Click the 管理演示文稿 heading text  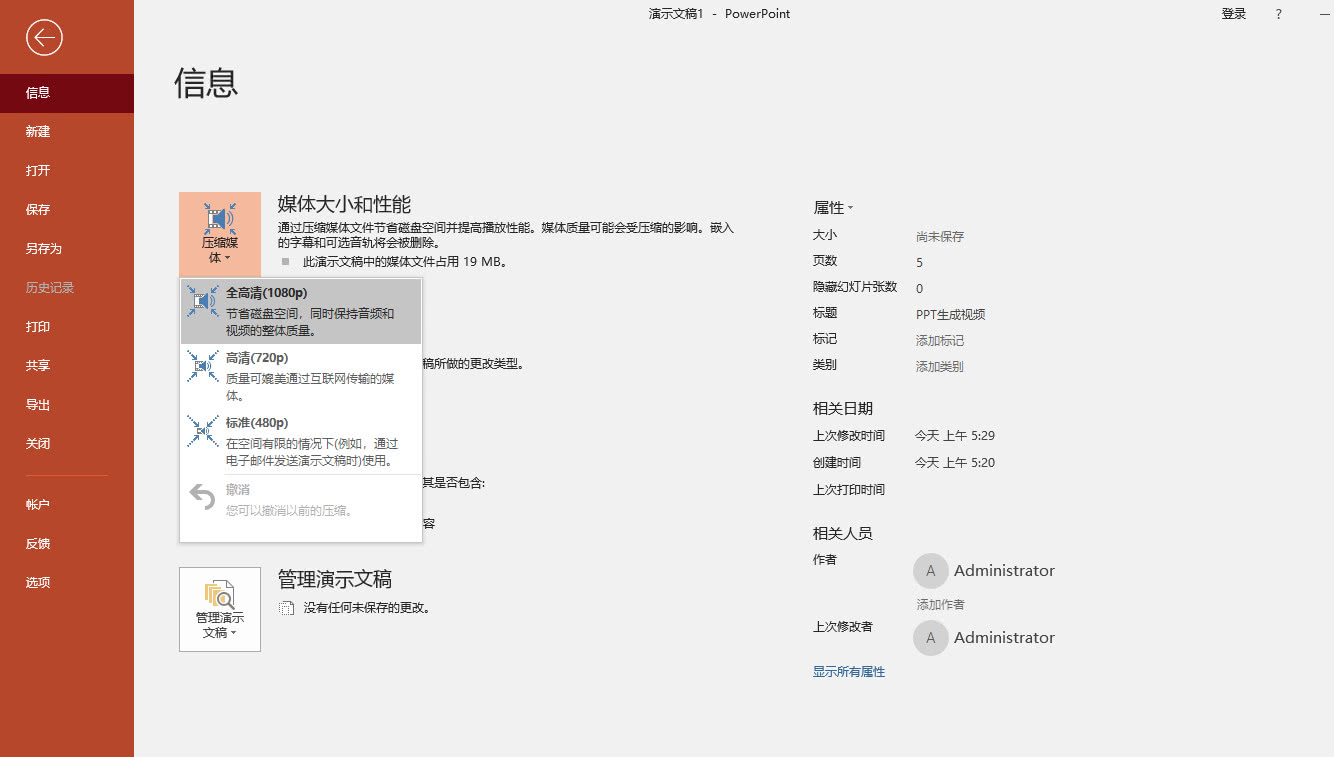coord(335,580)
